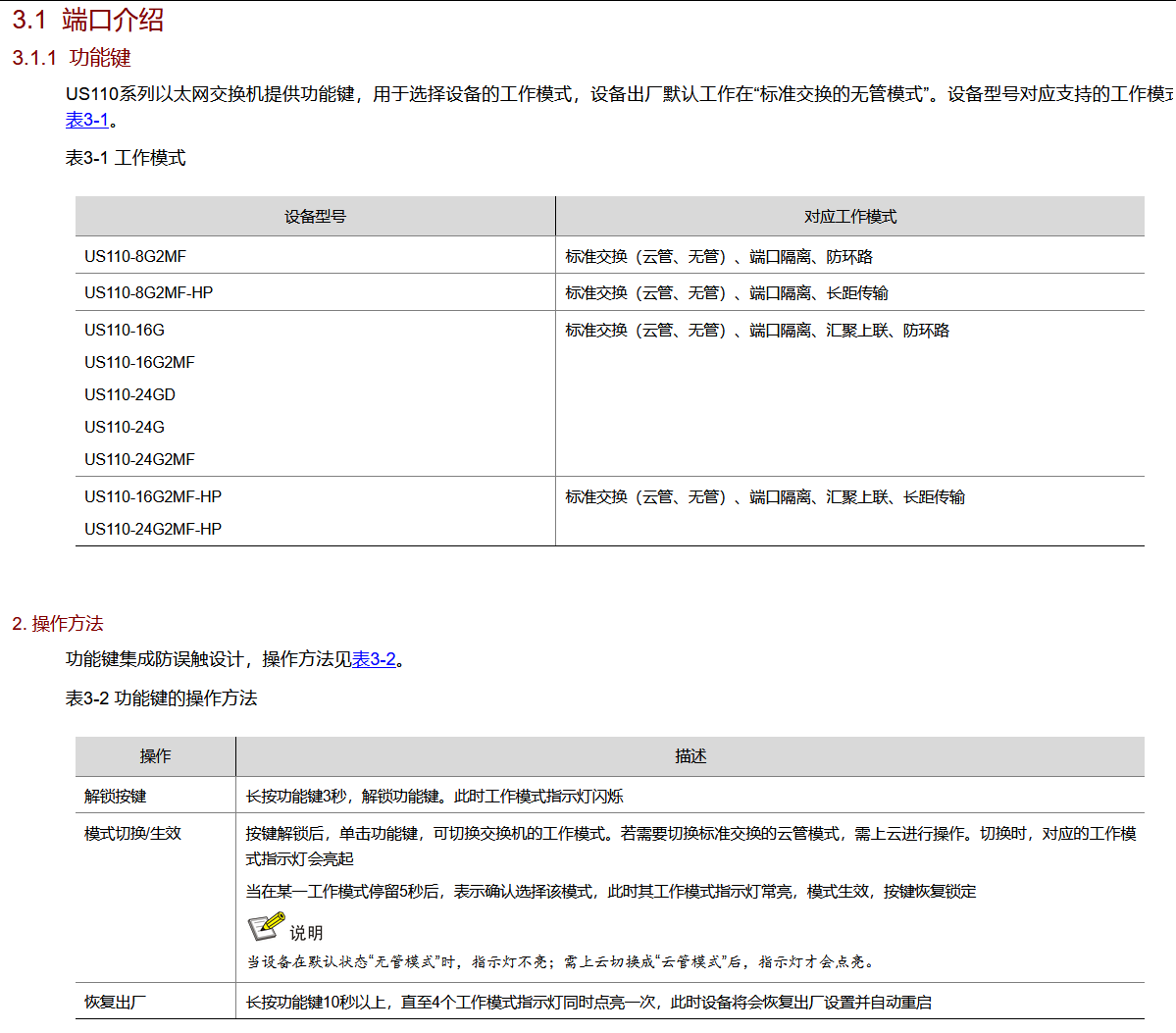Image resolution: width=1176 pixels, height=1033 pixels.
Task: Click caption 表3-1 工作模式
Action: (126, 158)
